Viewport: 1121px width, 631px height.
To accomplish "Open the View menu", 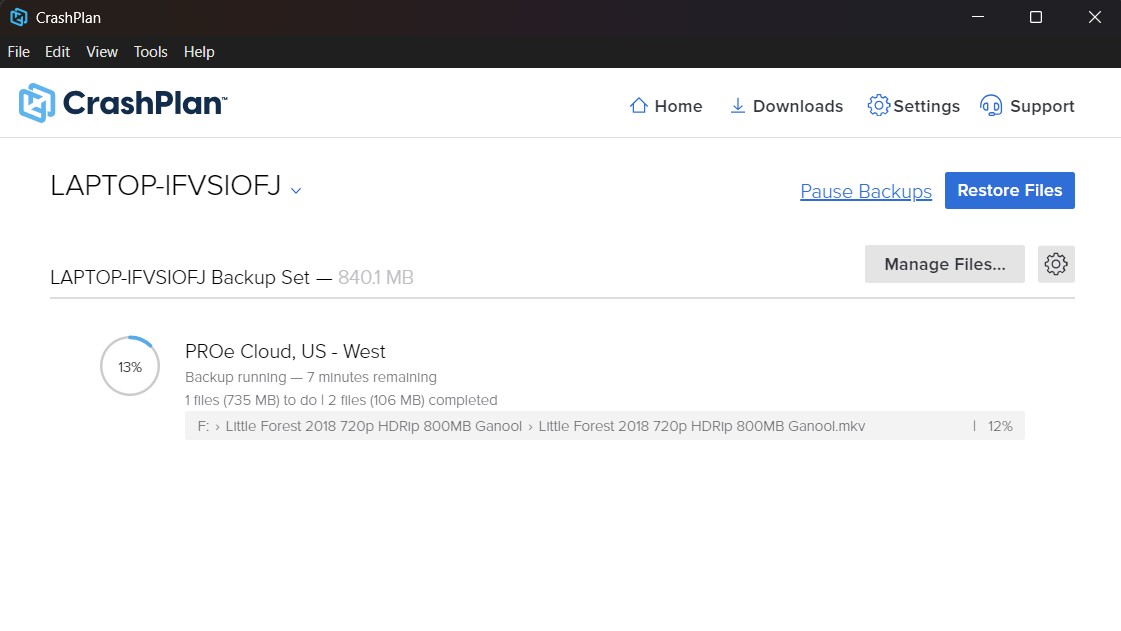I will click(101, 52).
